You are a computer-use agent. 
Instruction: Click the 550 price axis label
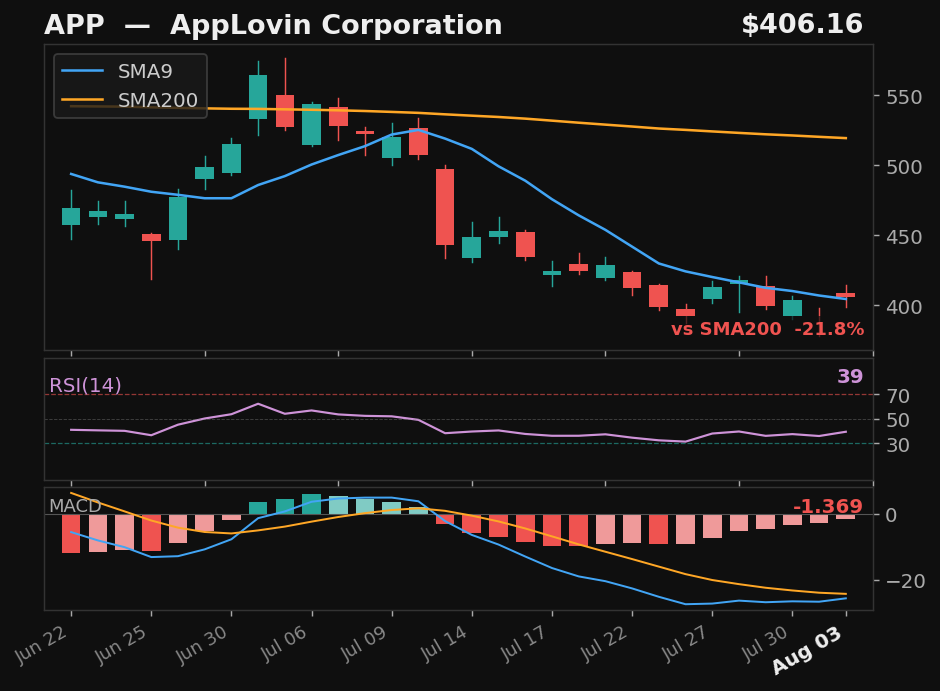904,97
